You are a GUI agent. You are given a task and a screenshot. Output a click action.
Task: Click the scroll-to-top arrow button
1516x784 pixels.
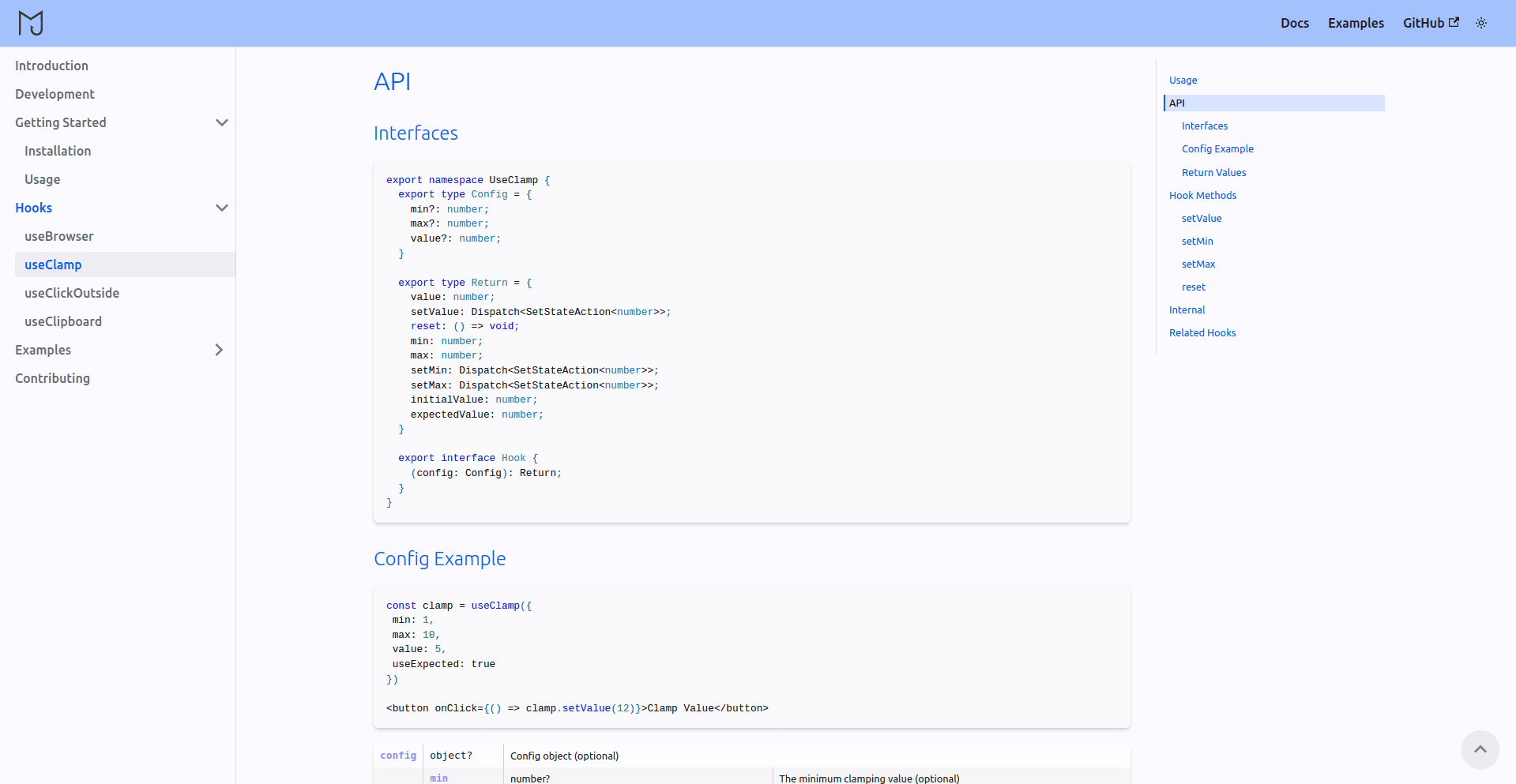tap(1480, 749)
